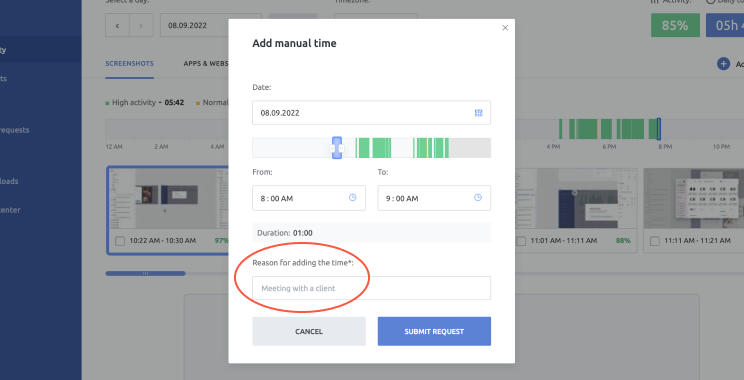Click the To time field 9:00 AM
744x380 pixels.
(x=434, y=198)
